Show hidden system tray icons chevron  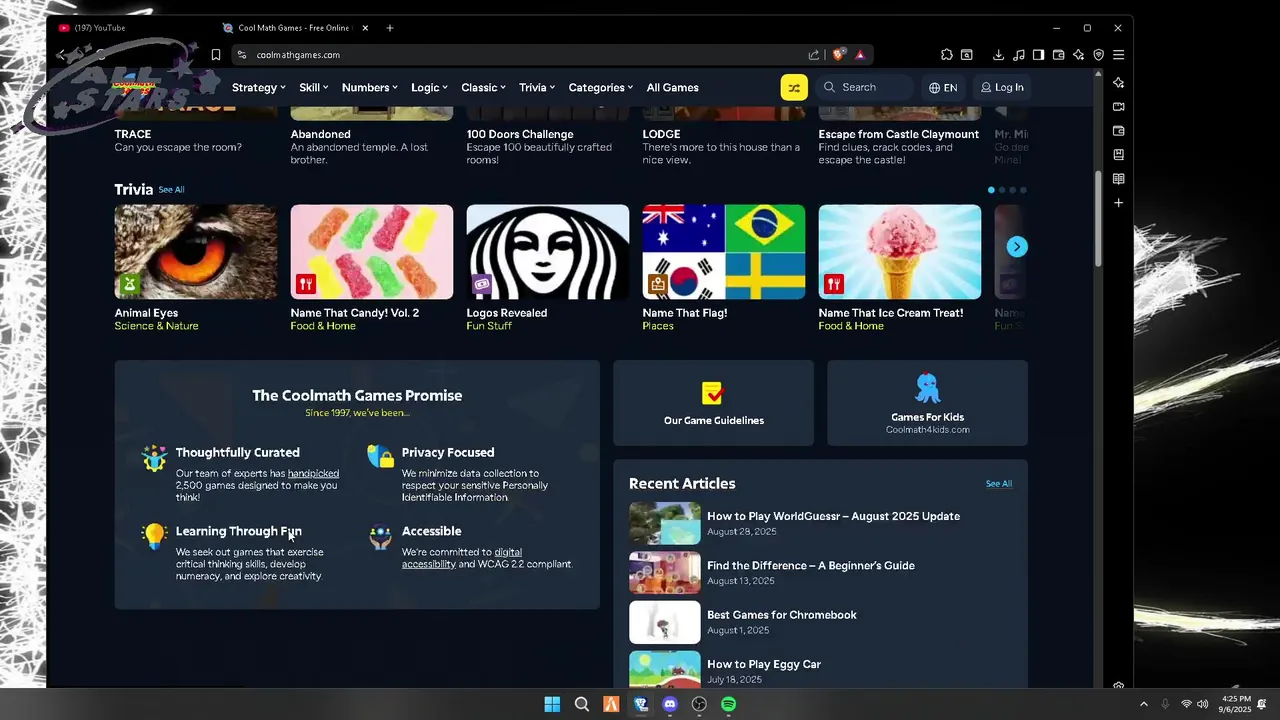point(1144,704)
